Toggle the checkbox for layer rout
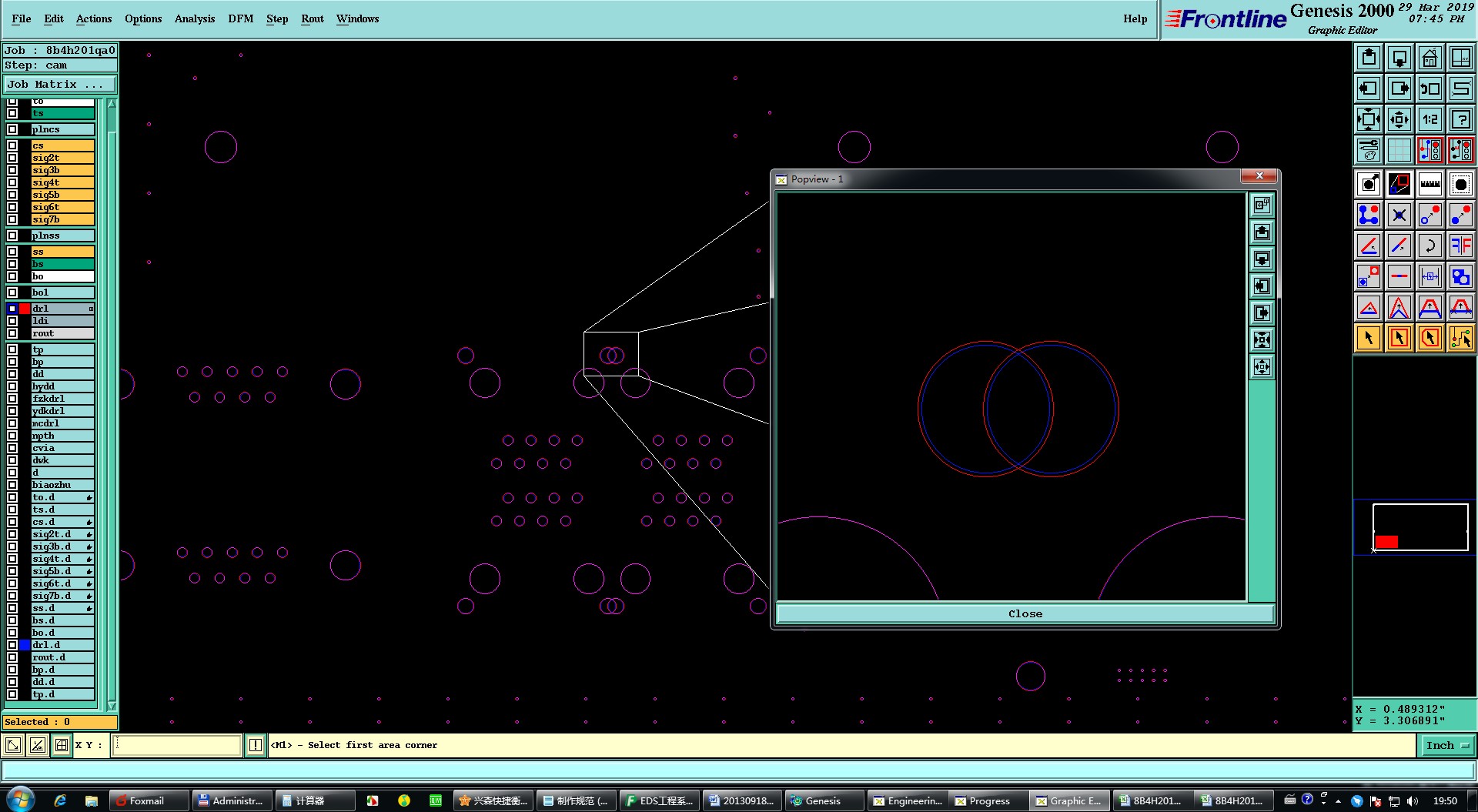 12,333
